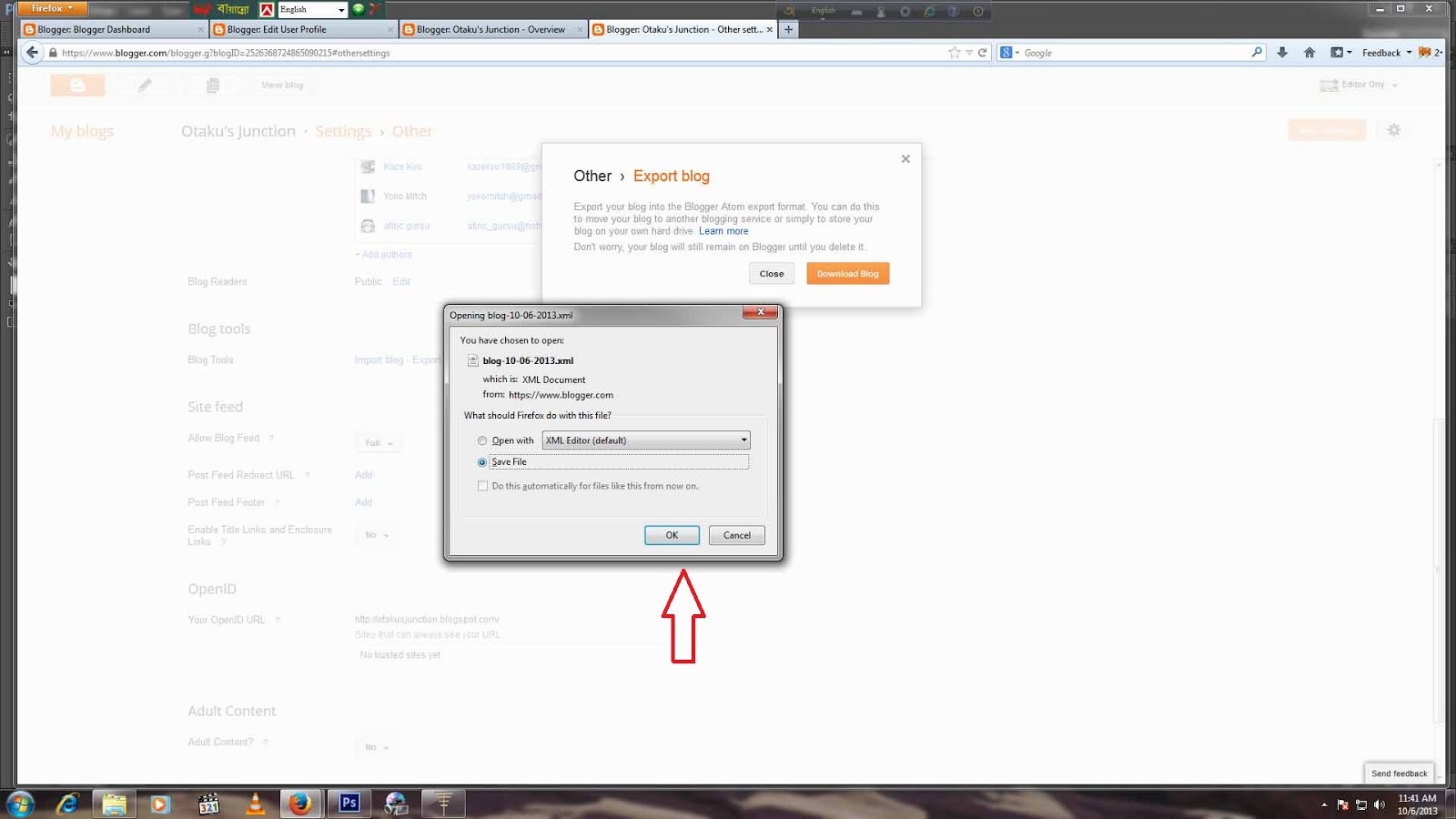Open Windows Start menu orb
Viewport: 1456px width, 819px height.
[20, 804]
